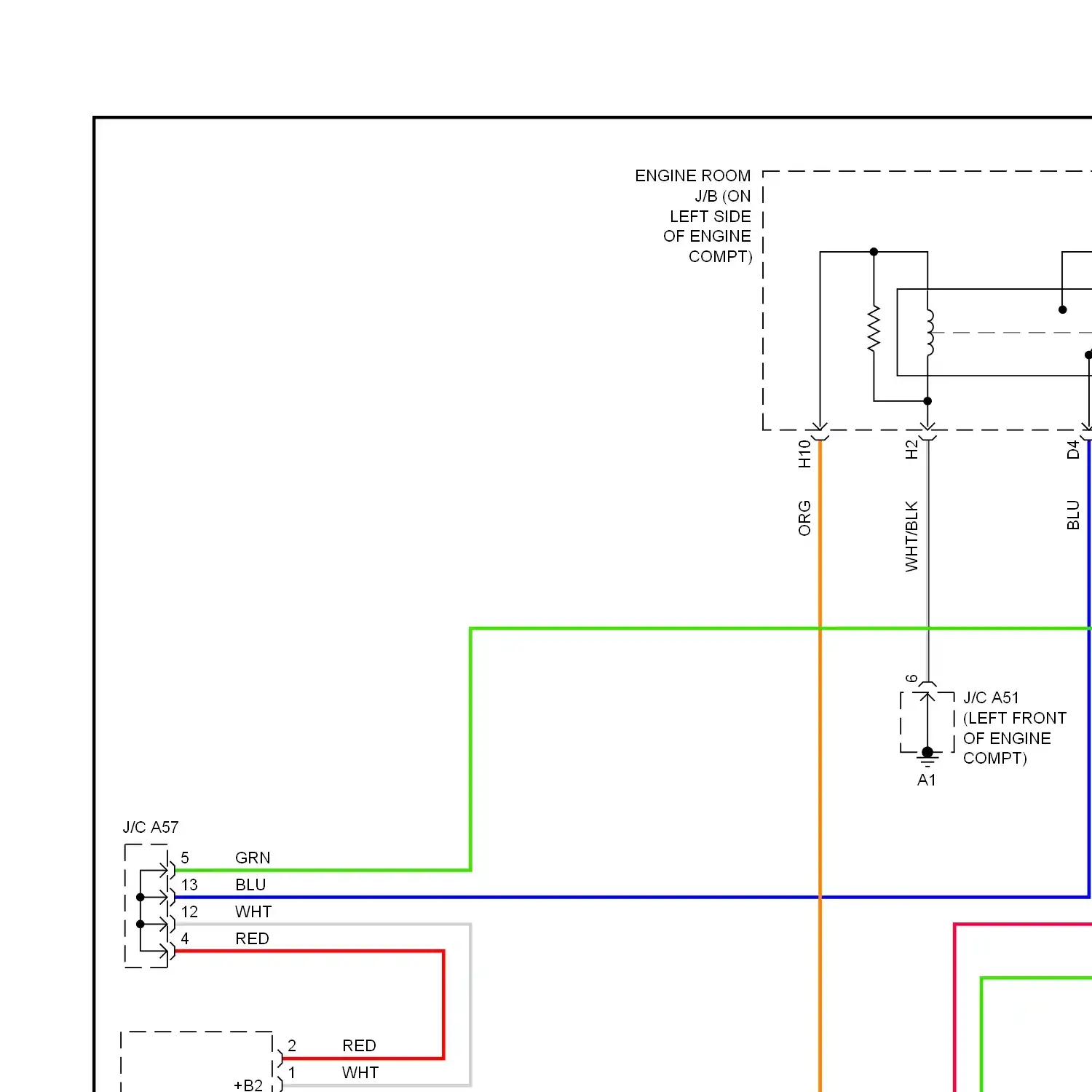1092x1092 pixels.
Task: Click the horizontal green wire above J/C A51
Action: pos(781,628)
